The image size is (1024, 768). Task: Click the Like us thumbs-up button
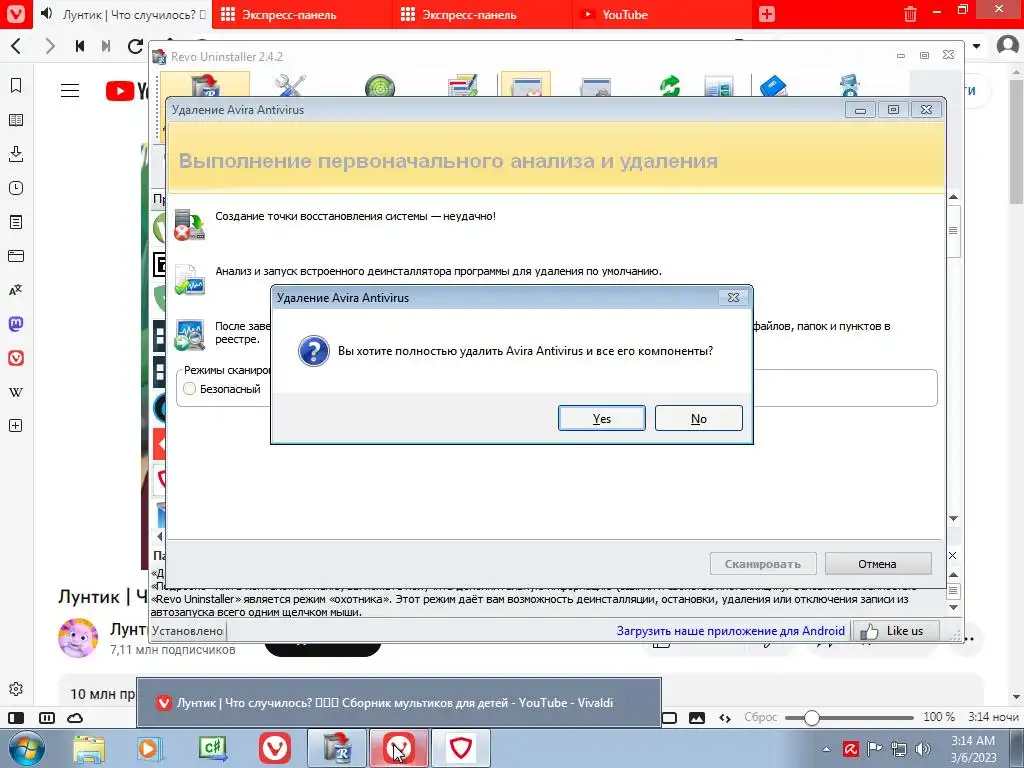(x=896, y=631)
